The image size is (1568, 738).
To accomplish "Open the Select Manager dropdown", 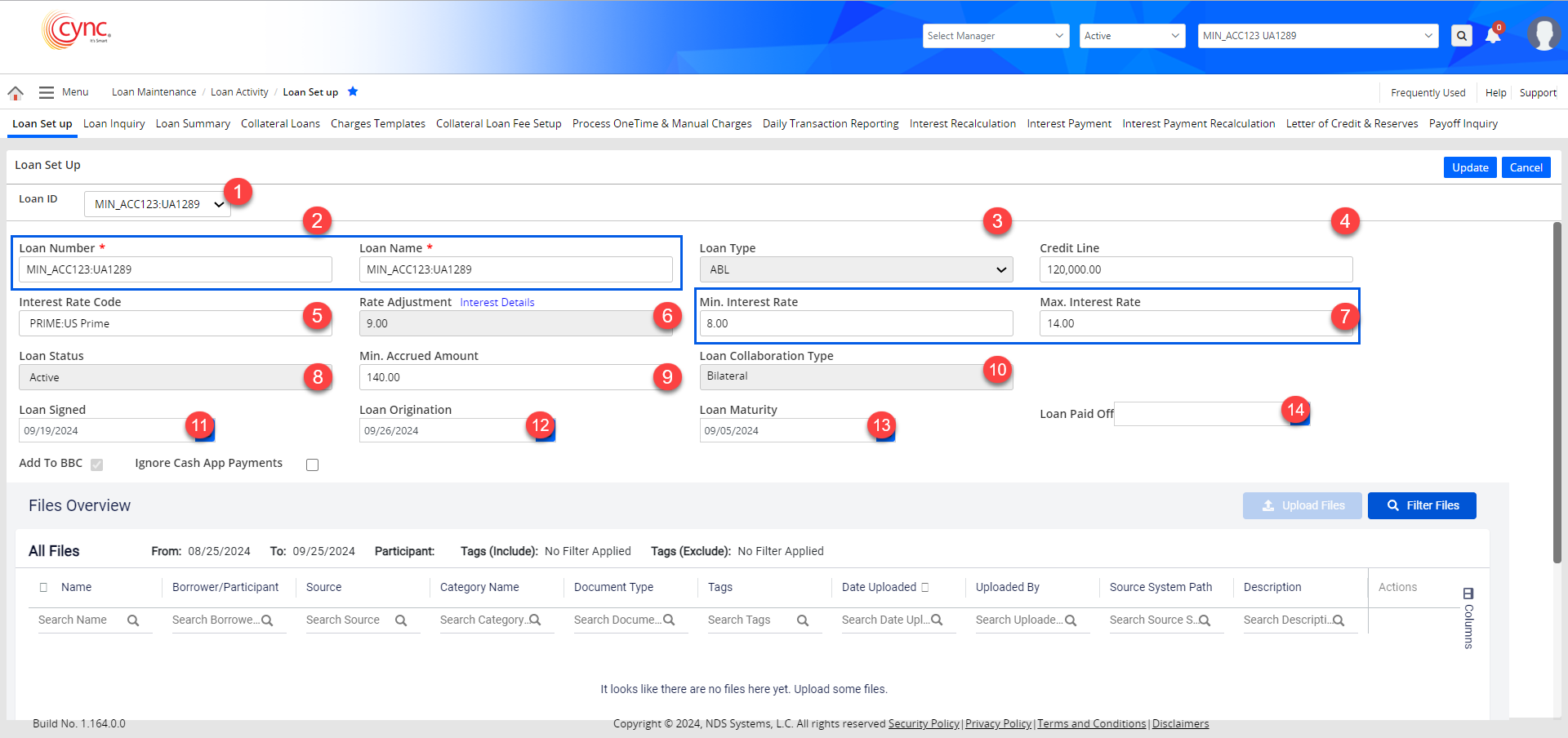I will pos(995,36).
